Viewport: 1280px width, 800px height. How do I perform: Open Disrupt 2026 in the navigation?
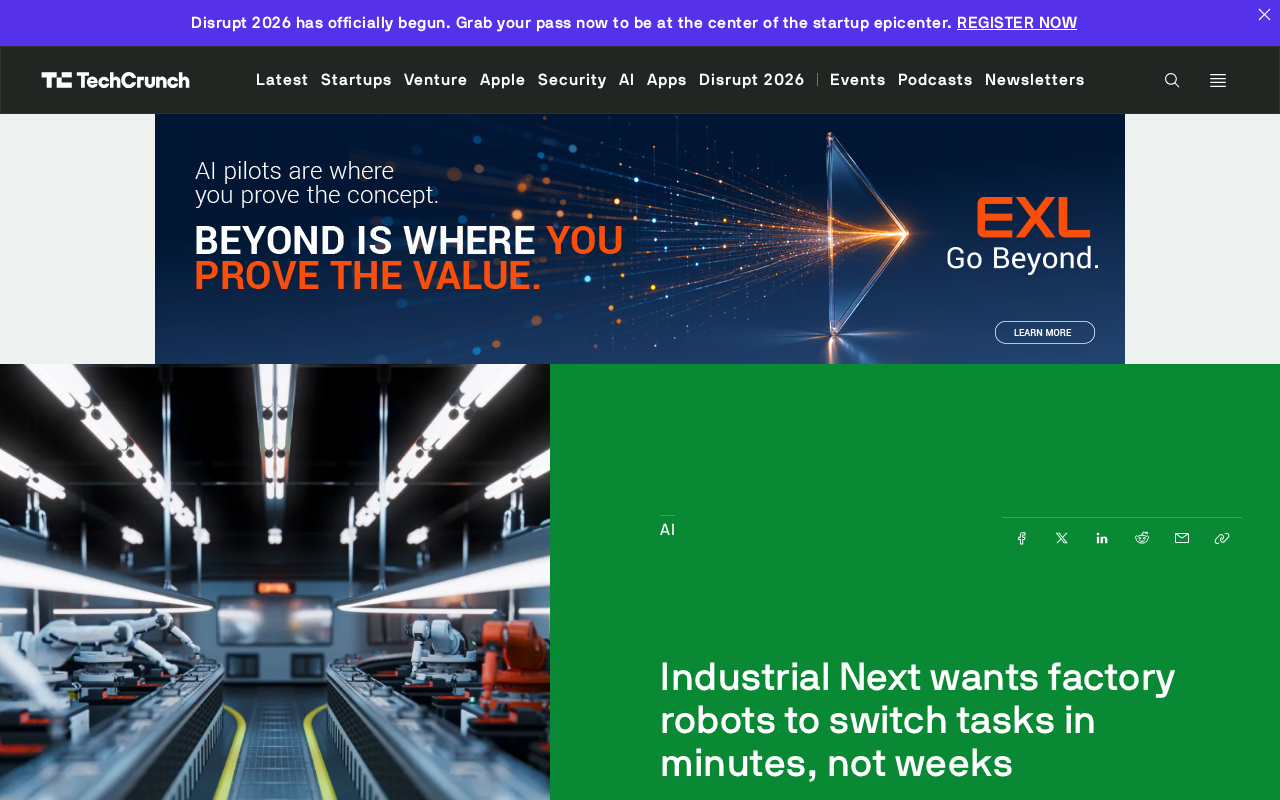click(752, 80)
